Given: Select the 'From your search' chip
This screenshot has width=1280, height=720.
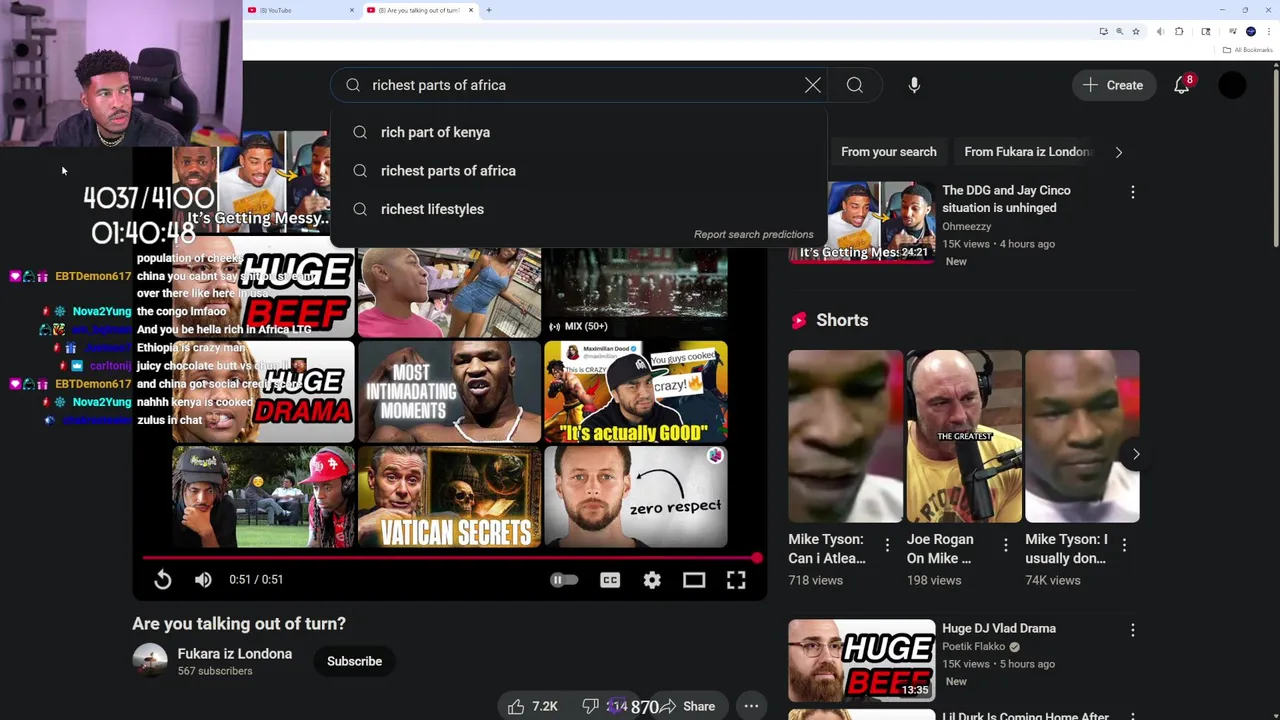Looking at the screenshot, I should (x=888, y=152).
